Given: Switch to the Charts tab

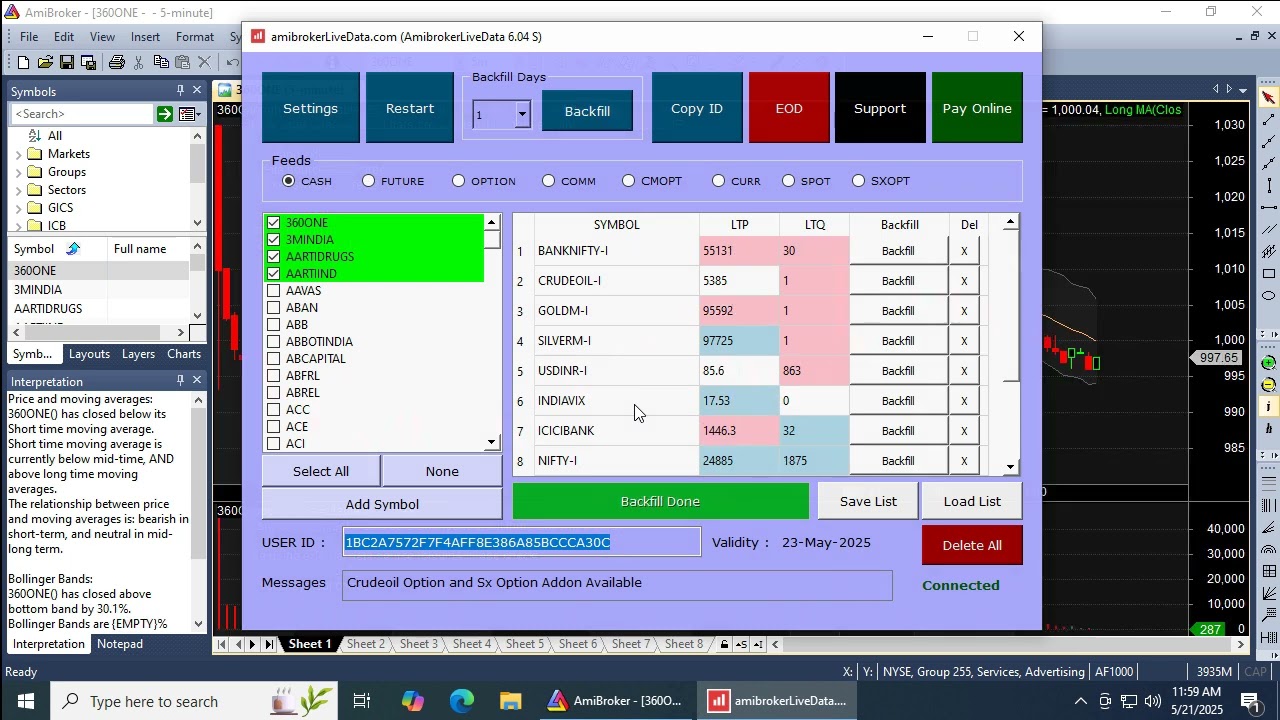Looking at the screenshot, I should pyautogui.click(x=184, y=354).
